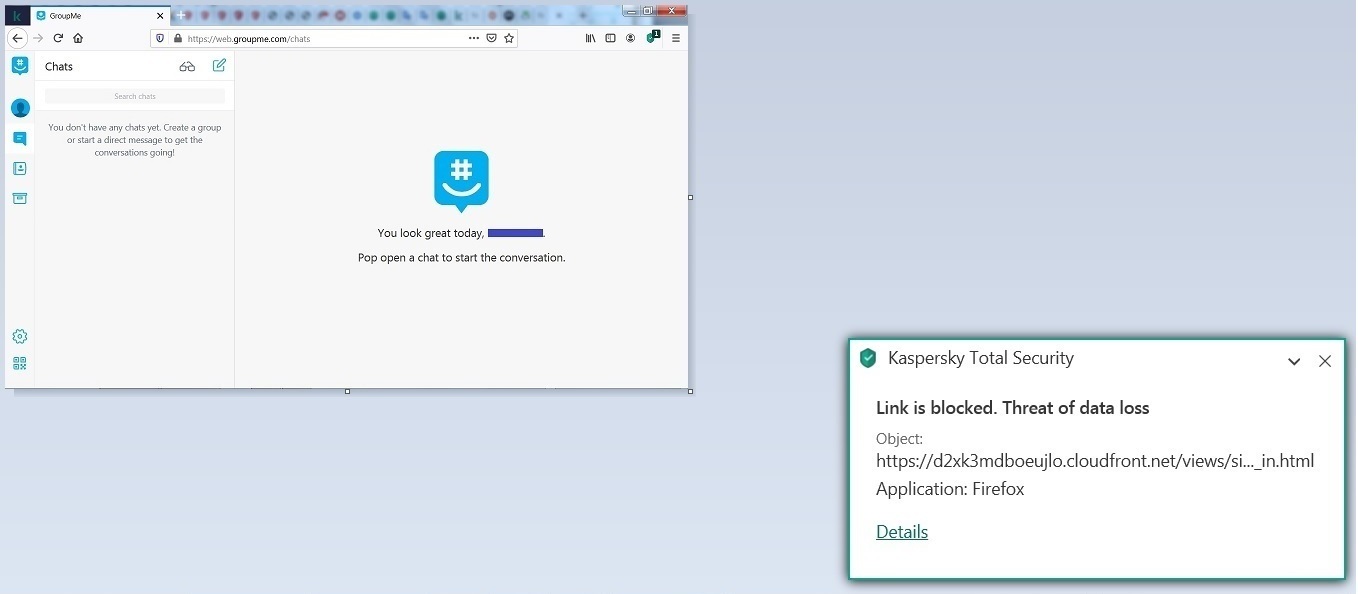Click the "Chats" panel heading

pos(59,67)
